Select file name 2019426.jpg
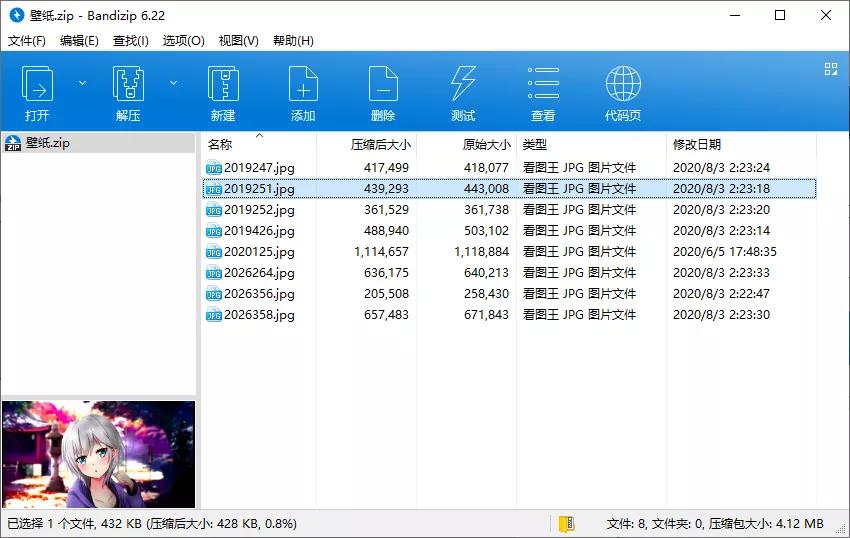This screenshot has height=538, width=850. click(259, 231)
